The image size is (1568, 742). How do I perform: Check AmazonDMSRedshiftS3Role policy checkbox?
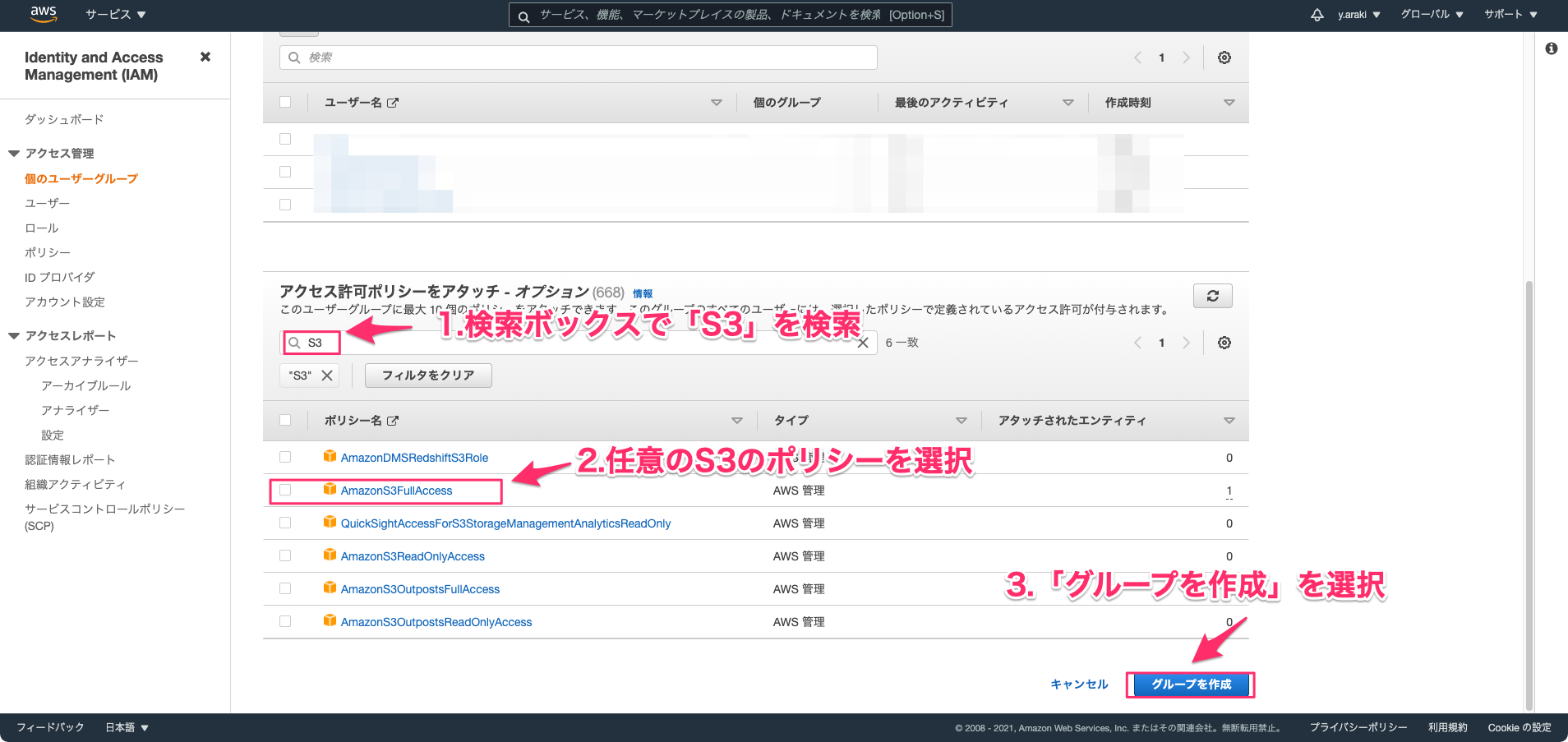tap(285, 457)
